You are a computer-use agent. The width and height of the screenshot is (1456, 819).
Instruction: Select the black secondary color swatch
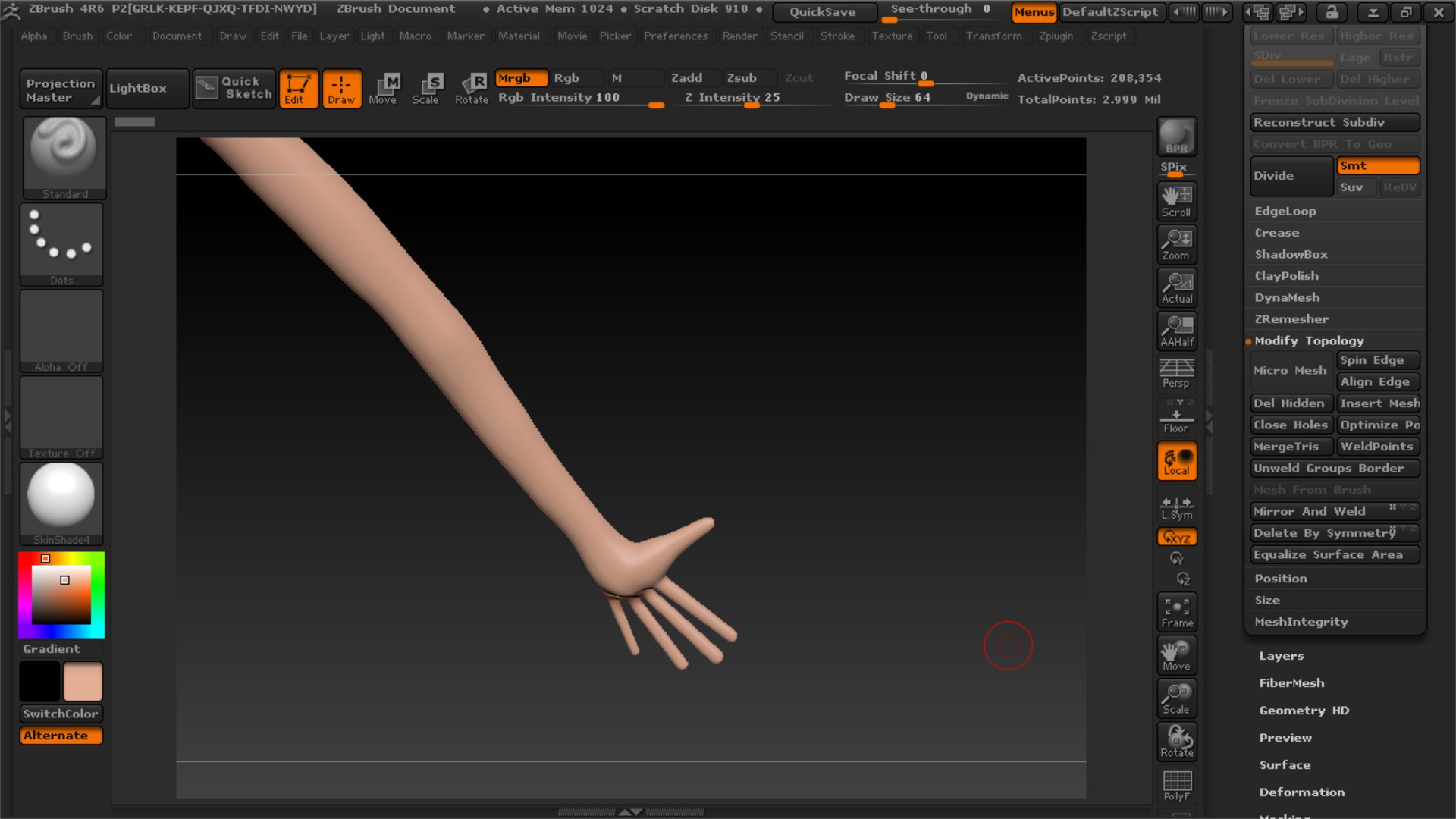[39, 681]
